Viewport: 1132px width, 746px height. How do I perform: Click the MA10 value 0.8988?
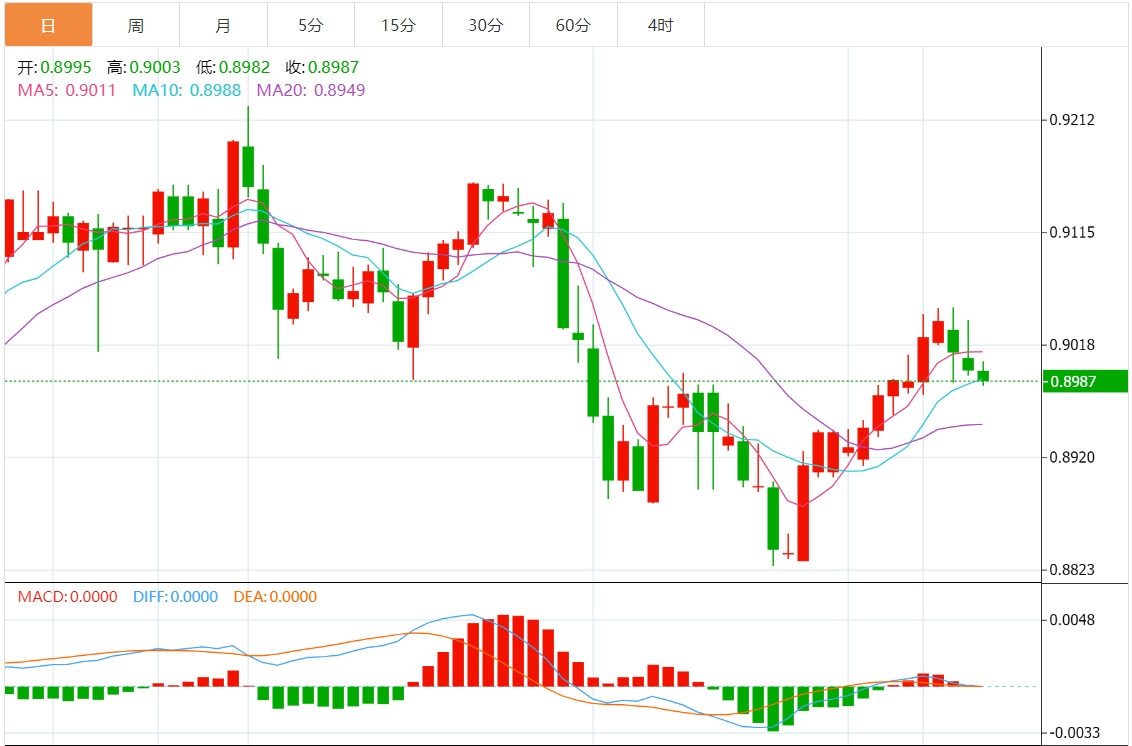tap(215, 90)
